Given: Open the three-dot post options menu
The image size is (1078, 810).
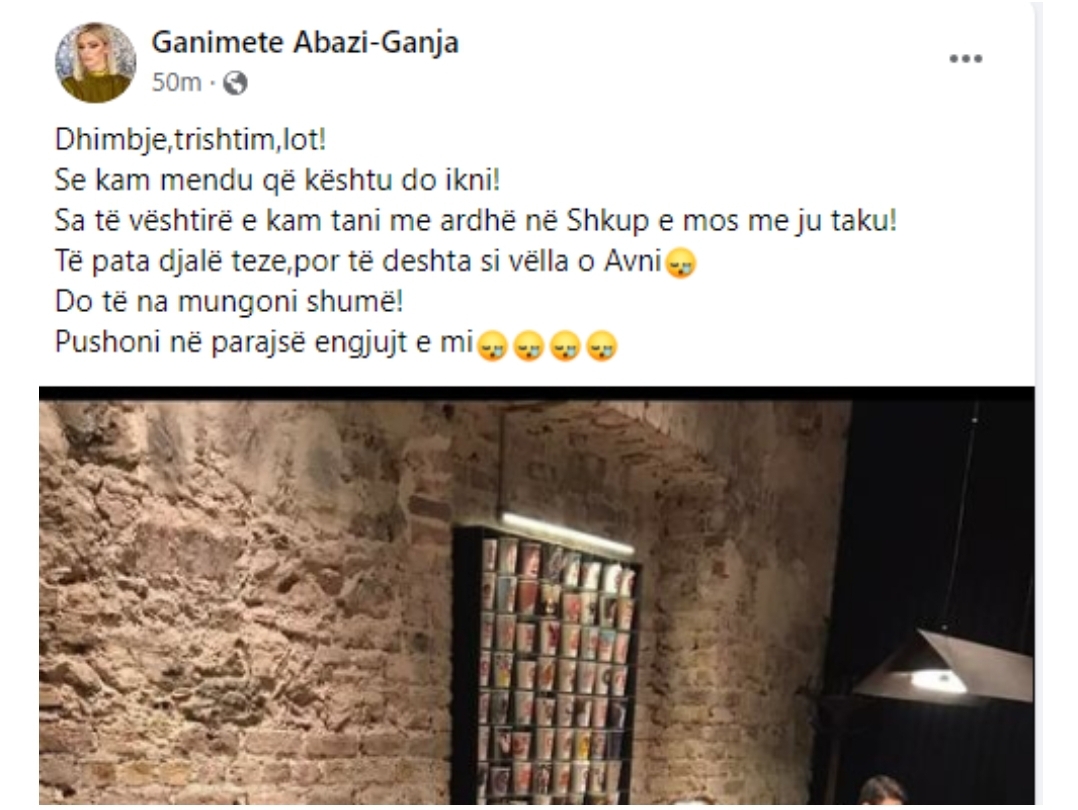Looking at the screenshot, I should point(965,59).
